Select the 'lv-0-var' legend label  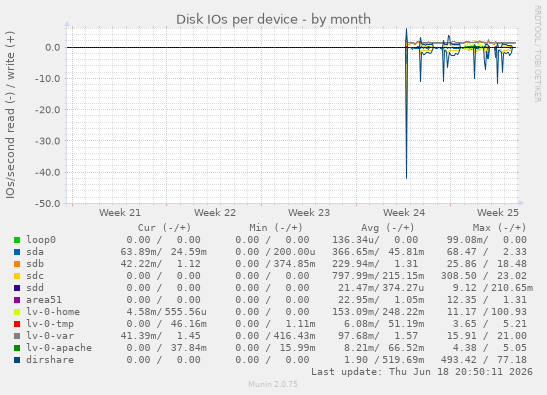[x=50, y=335]
